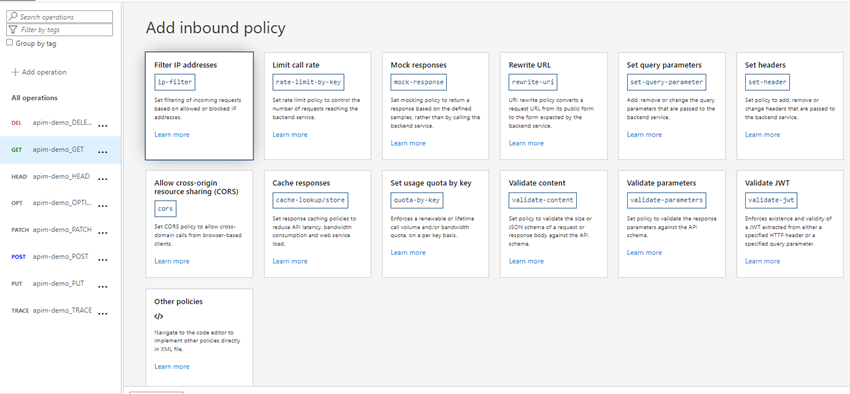850x394 pixels.
Task: Click the Search operations input field
Action: [60, 17]
